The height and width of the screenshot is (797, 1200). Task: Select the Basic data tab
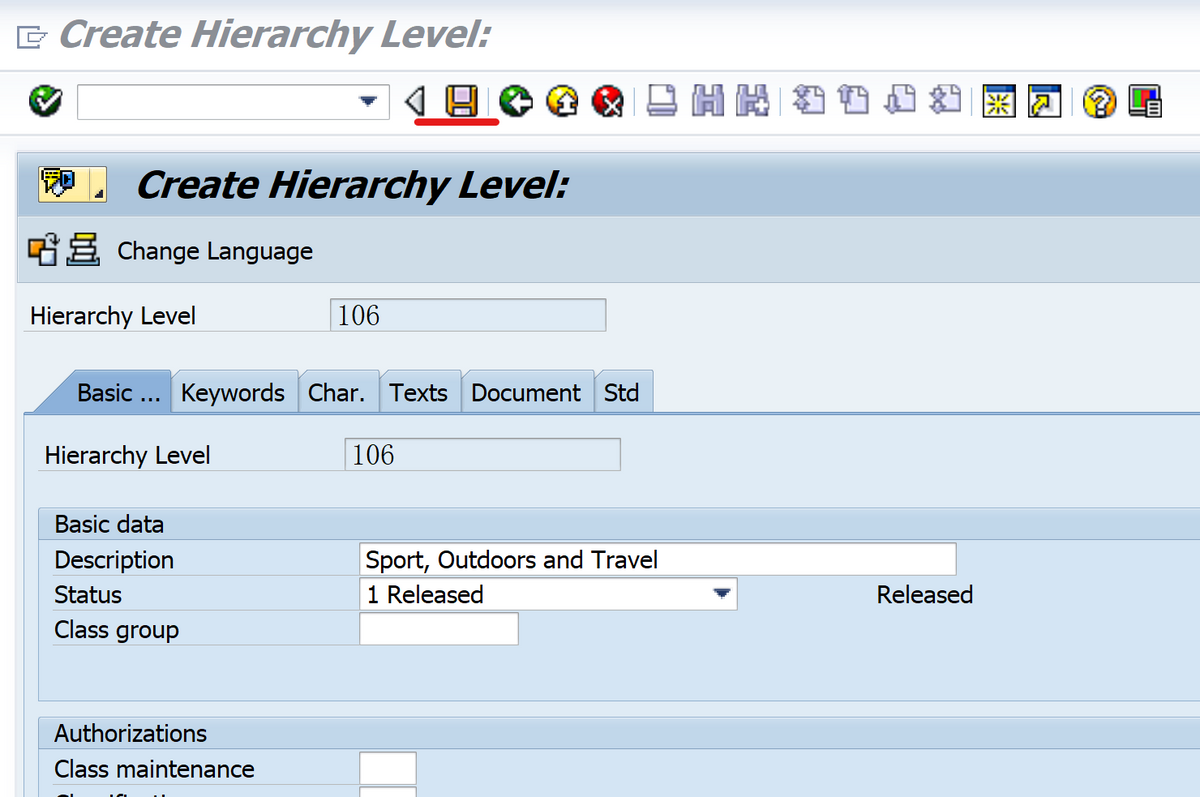(118, 393)
